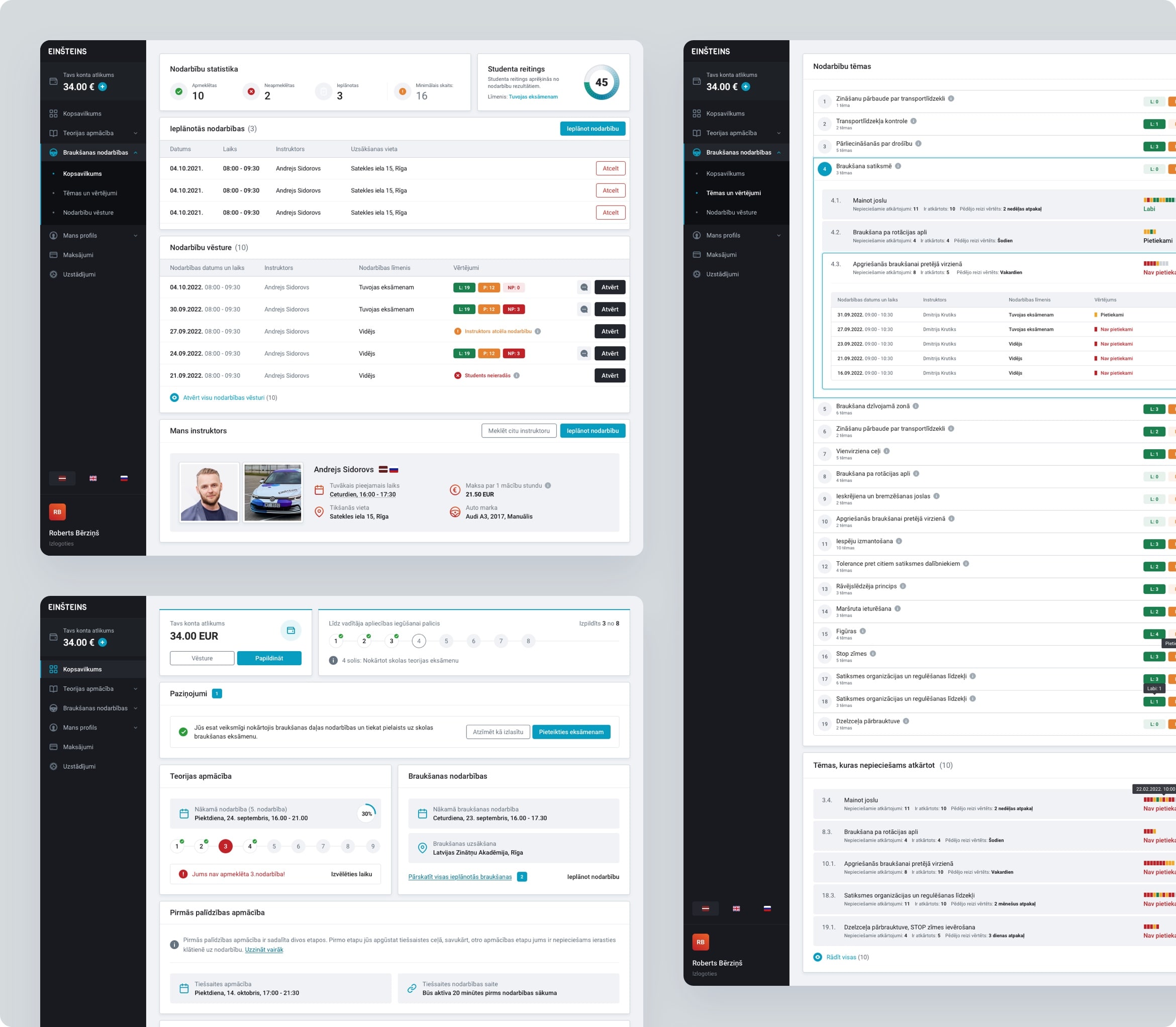
Task: Open Atvērt visu nodarbības vēsturi link
Action: (x=224, y=398)
